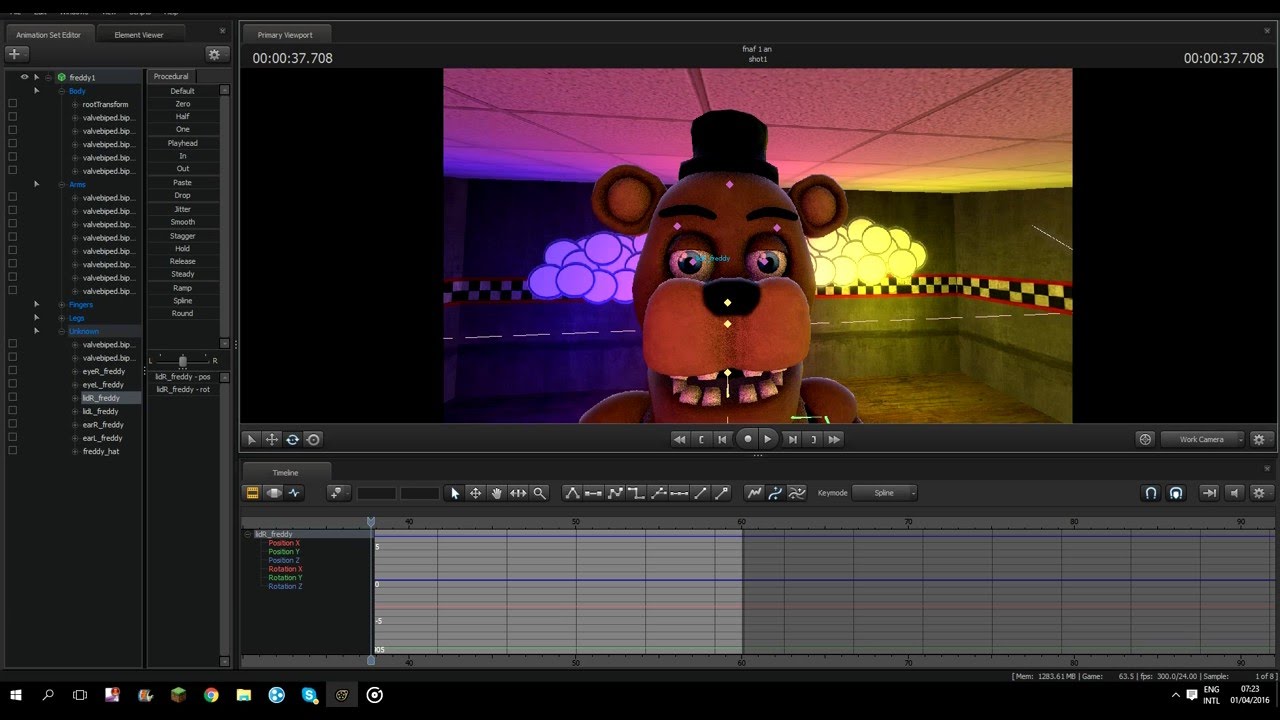Collapse lidR_freddy channels in the graph editor
Screen dimensions: 1280x720
coord(248,534)
